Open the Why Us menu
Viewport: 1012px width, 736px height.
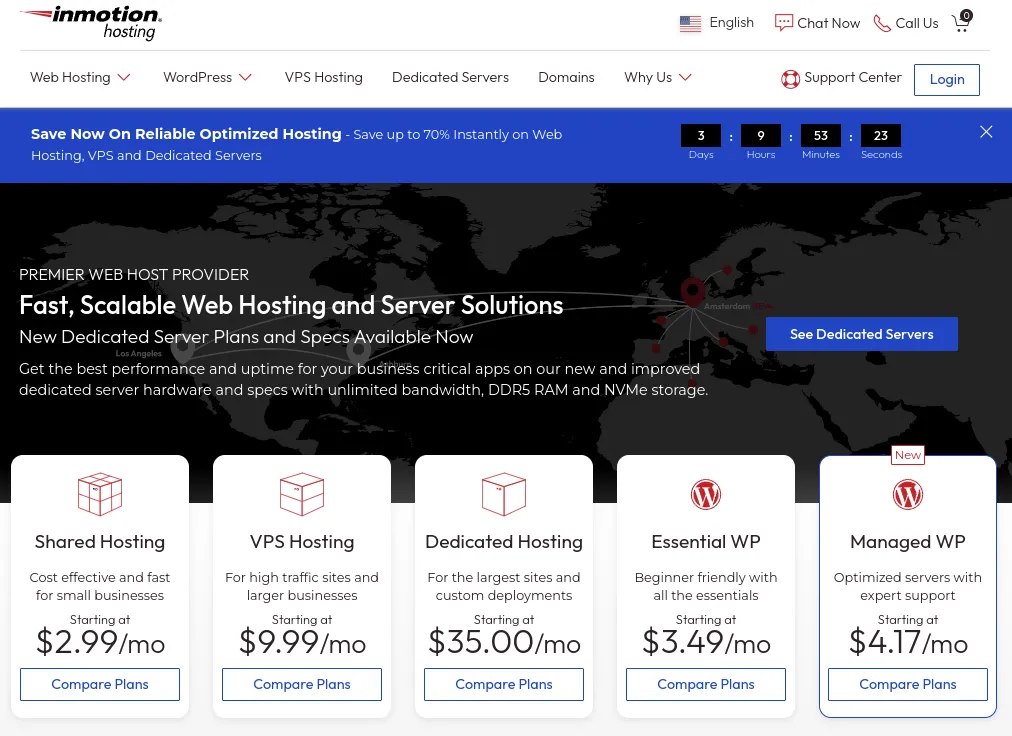(x=648, y=77)
